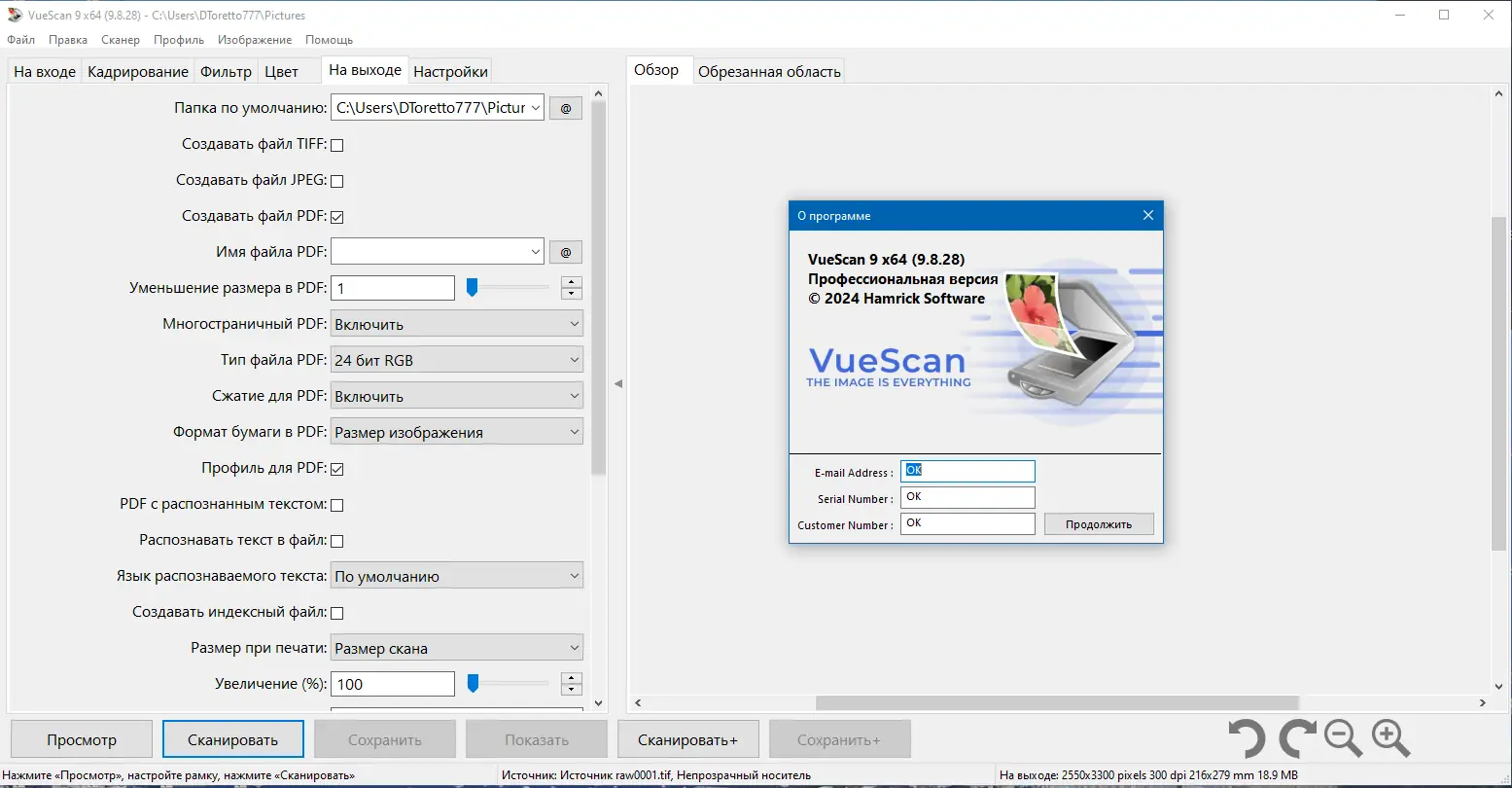The image size is (1512, 788).
Task: Click the E-mail Address input field
Action: click(x=967, y=471)
